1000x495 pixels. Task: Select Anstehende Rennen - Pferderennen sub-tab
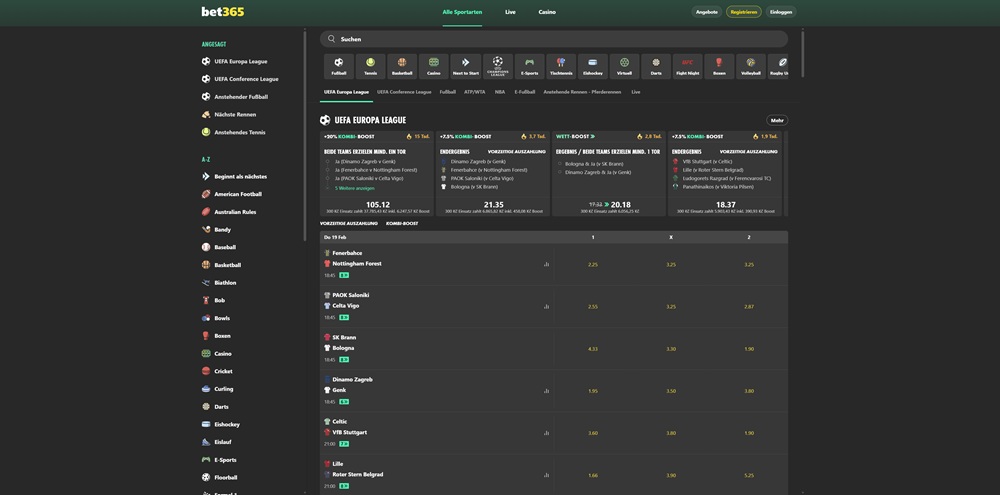click(x=583, y=92)
